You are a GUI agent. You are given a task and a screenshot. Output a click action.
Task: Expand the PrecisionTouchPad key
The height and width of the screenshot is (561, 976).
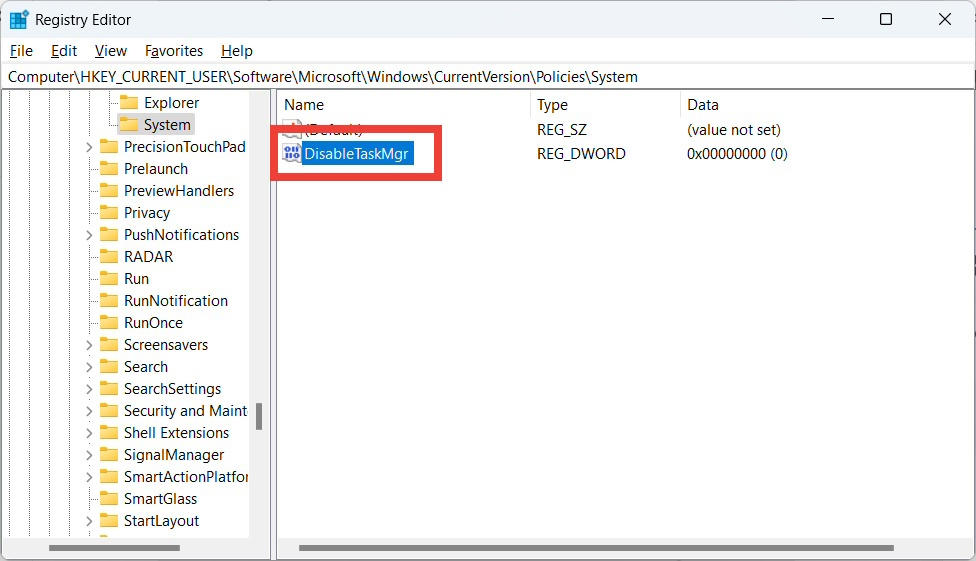(x=89, y=147)
